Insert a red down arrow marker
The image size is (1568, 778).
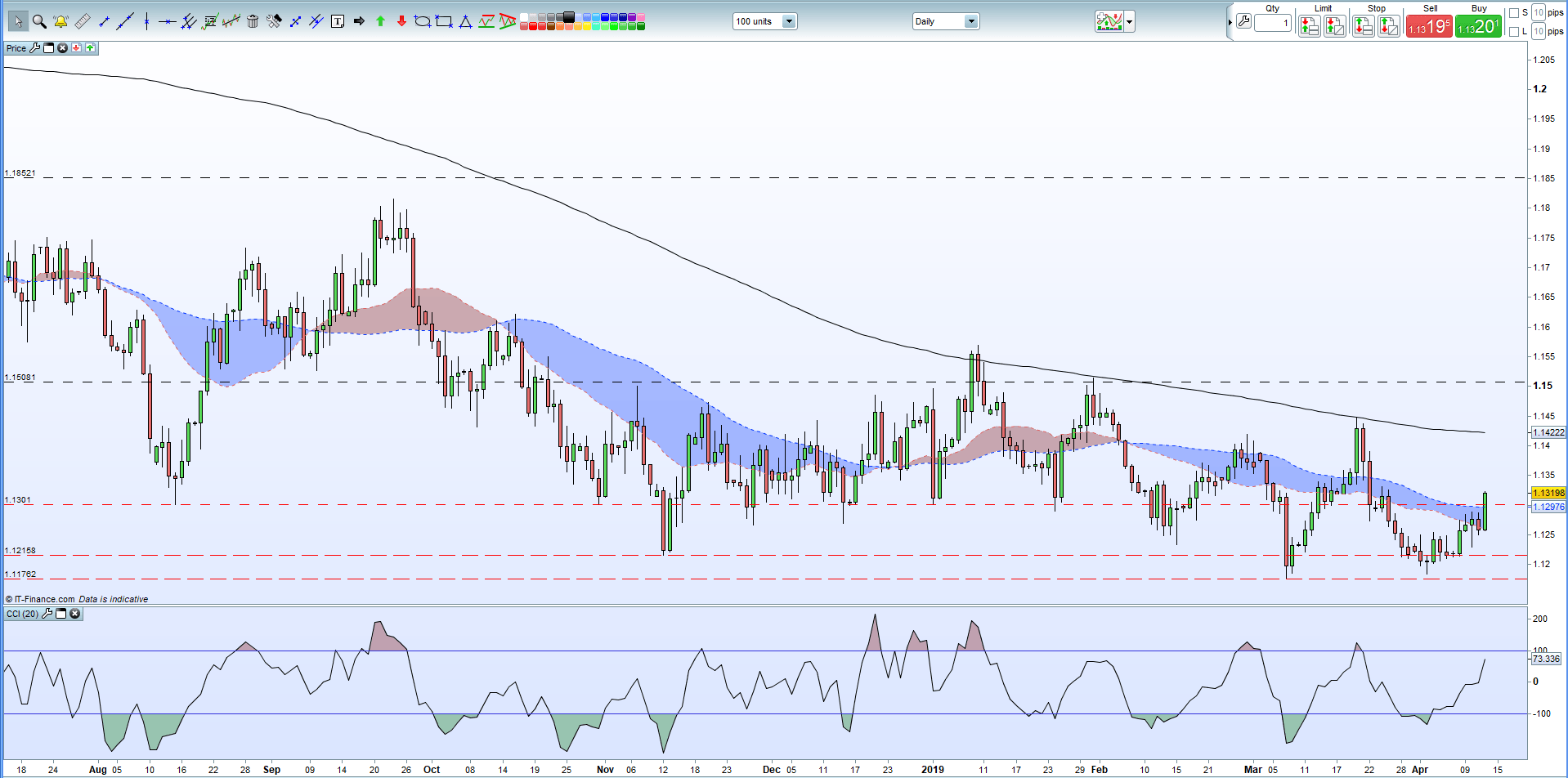pos(401,21)
